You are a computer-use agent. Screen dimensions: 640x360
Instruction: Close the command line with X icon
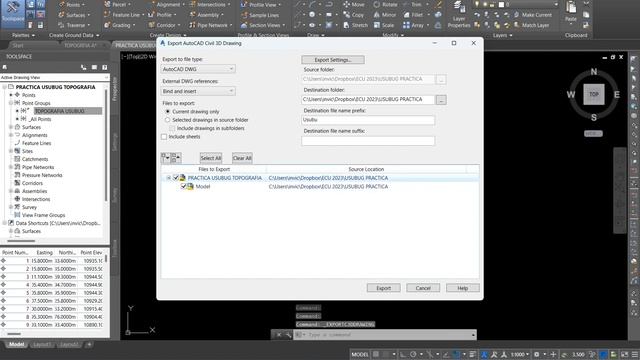(x=279, y=335)
